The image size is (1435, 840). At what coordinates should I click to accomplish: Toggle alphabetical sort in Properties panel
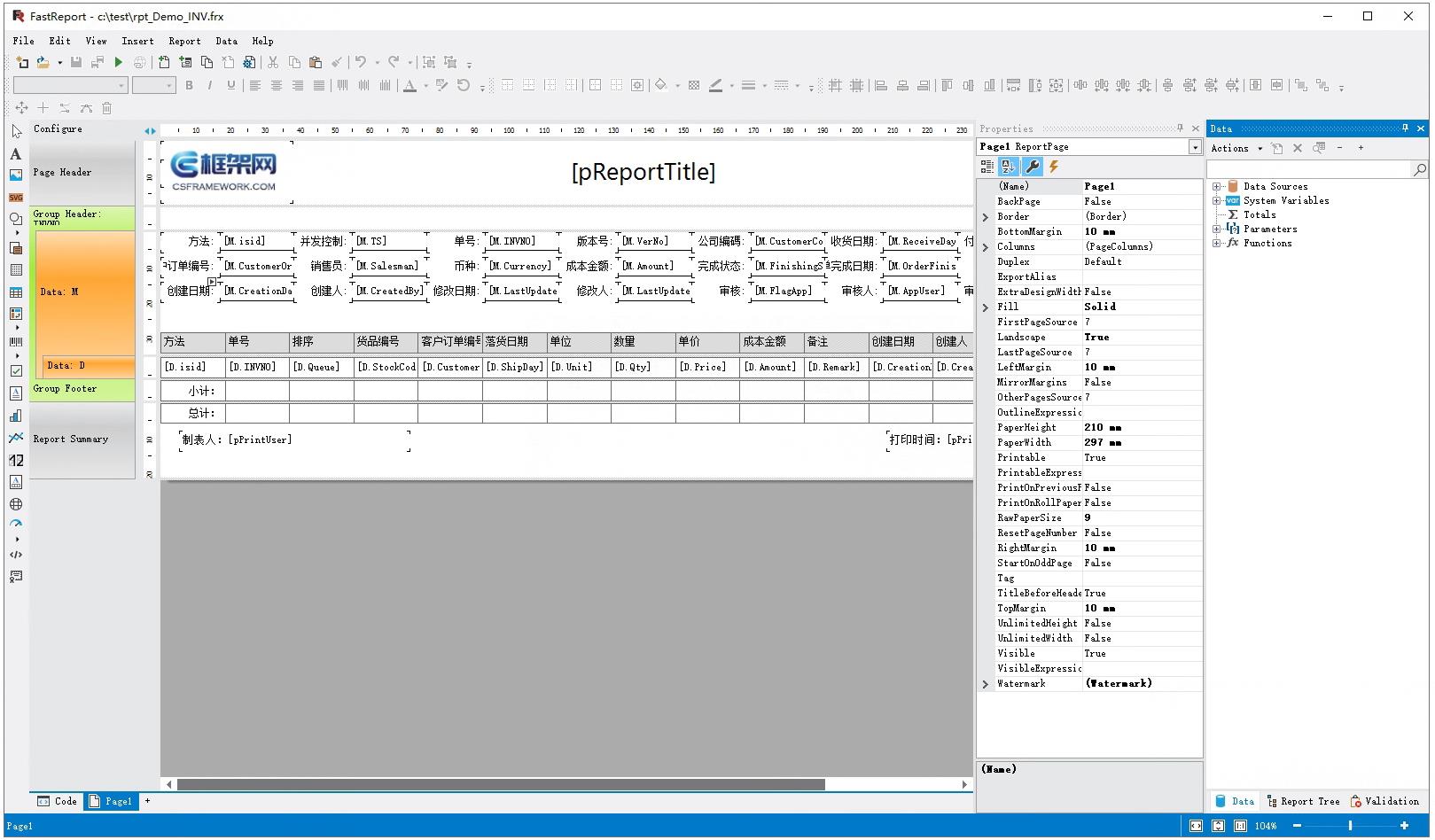coord(1009,167)
